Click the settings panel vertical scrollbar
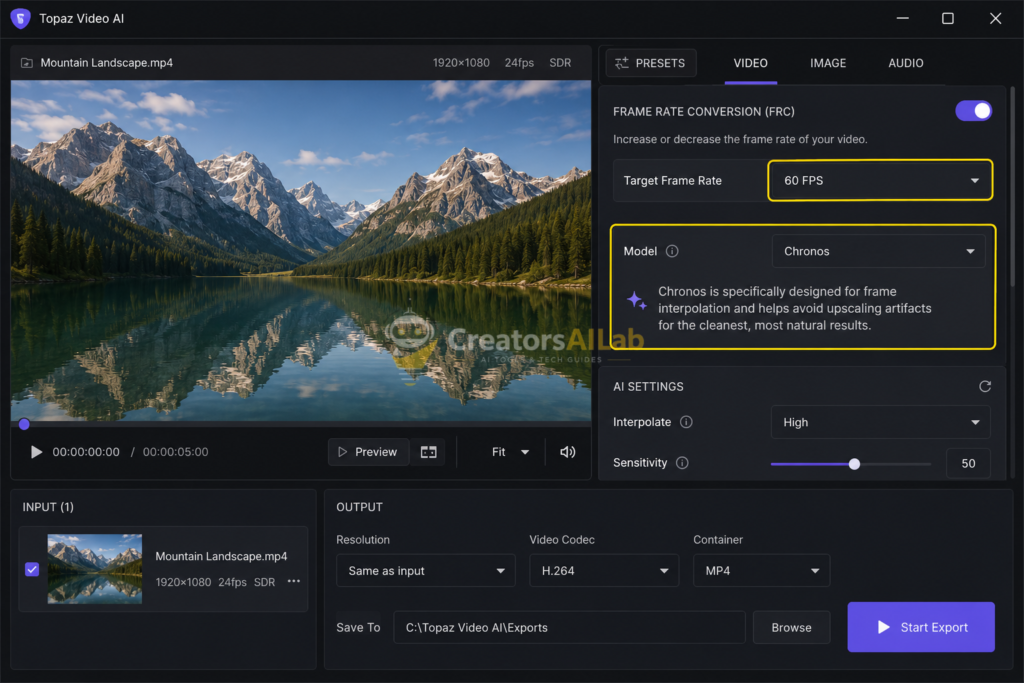The height and width of the screenshot is (683, 1024). (1013, 189)
